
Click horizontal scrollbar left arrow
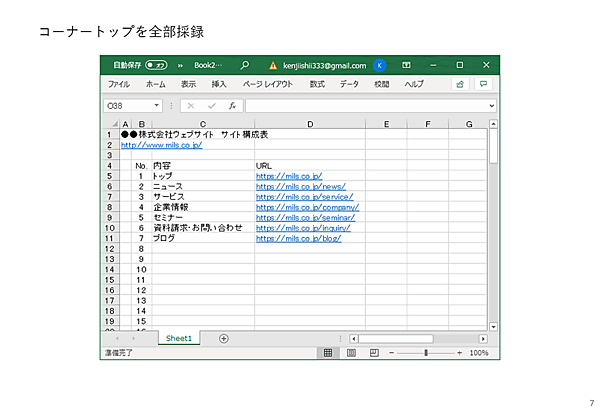click(x=354, y=339)
